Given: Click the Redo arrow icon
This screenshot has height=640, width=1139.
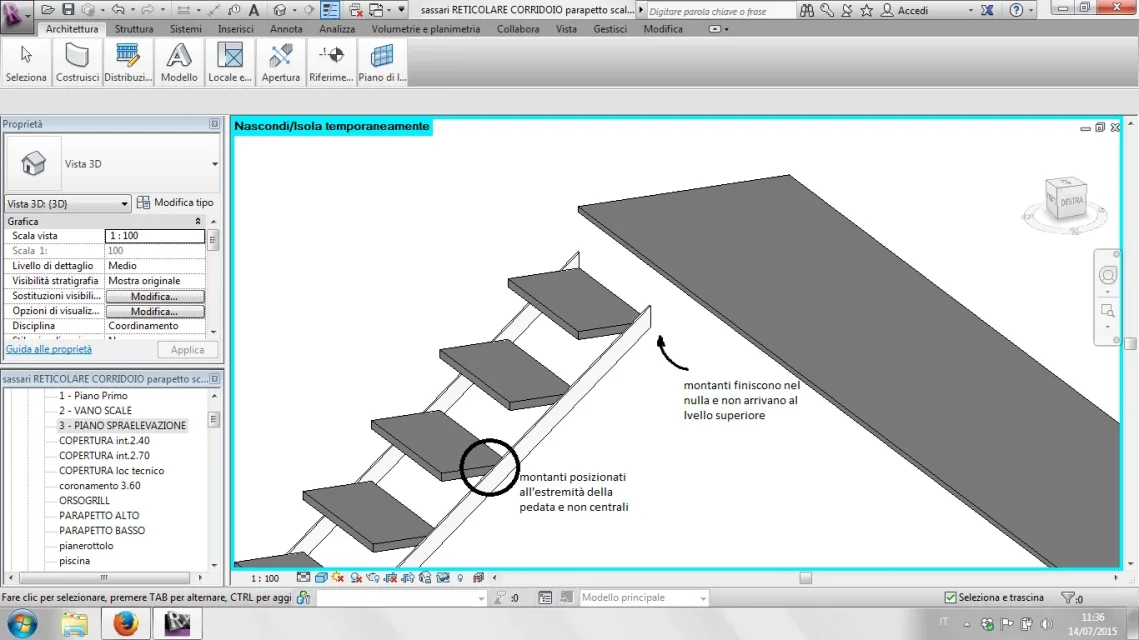Looking at the screenshot, I should 147,9.
